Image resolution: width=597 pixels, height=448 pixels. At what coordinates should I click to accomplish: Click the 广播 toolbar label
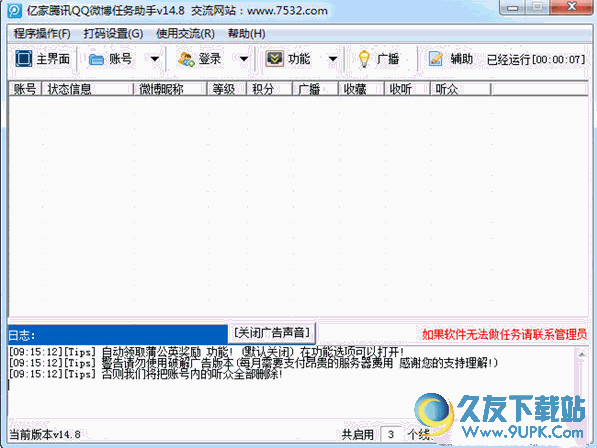tap(388, 59)
